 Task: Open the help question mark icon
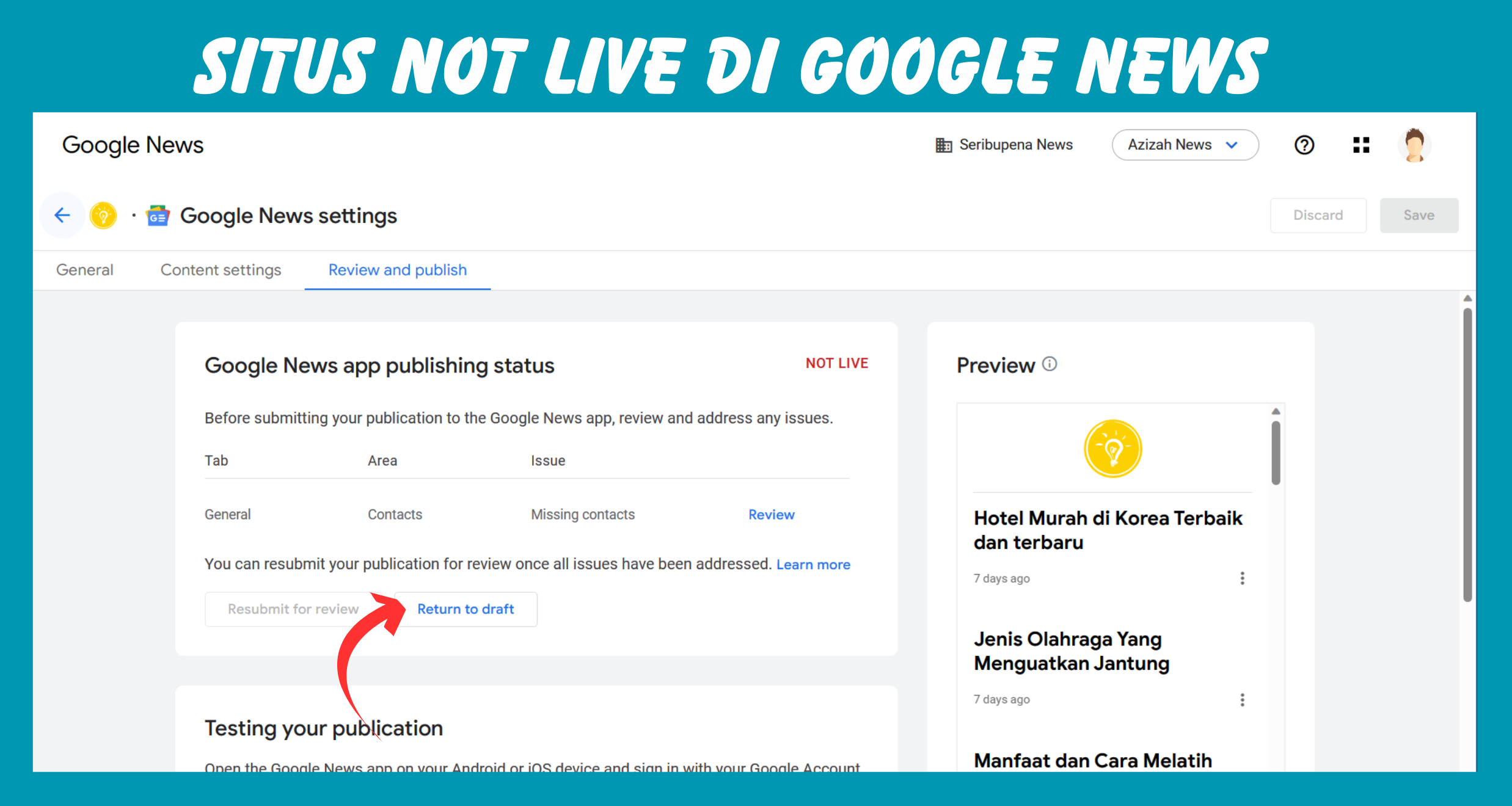[x=1304, y=145]
